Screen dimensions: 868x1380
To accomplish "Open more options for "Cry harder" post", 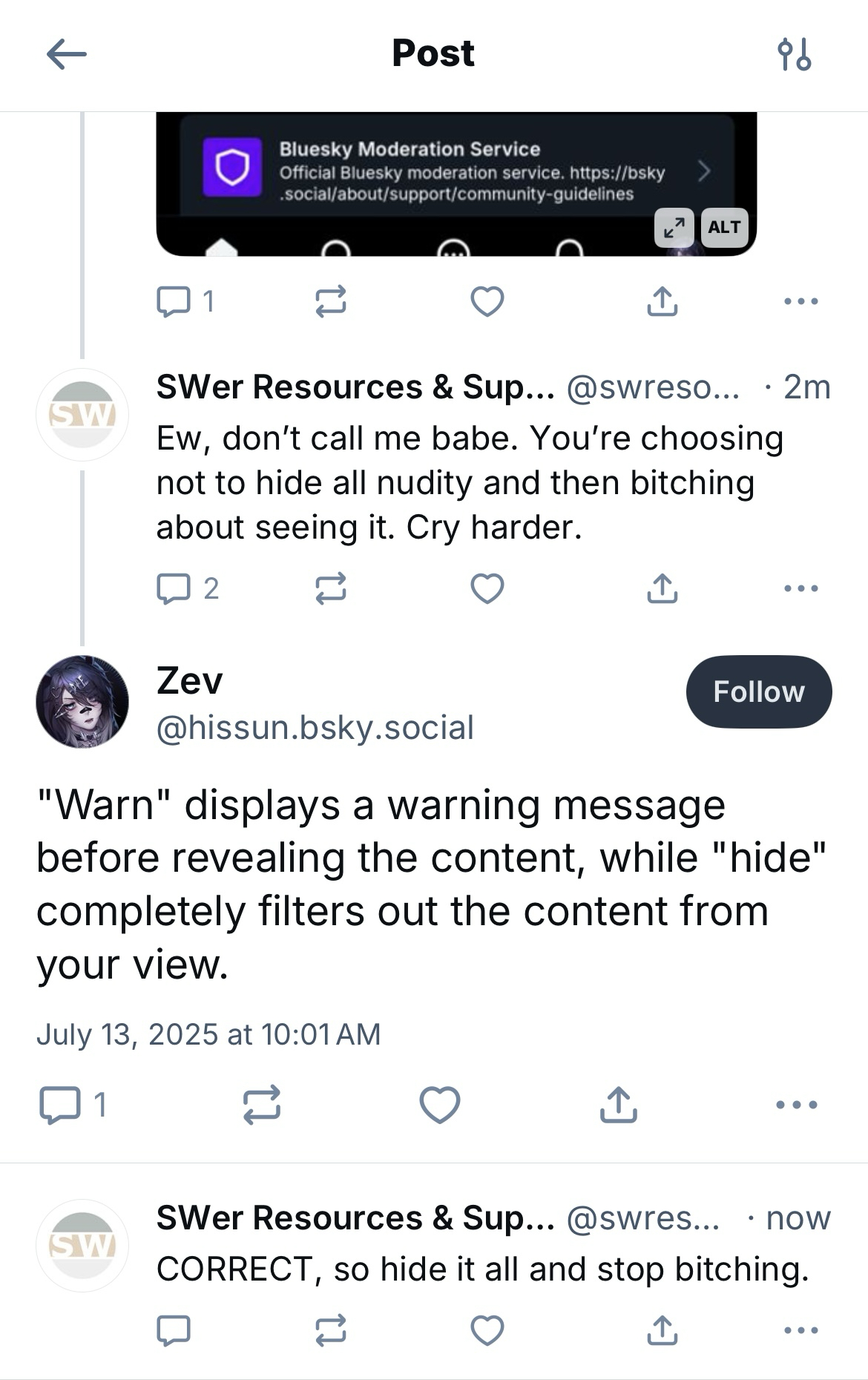I will tap(801, 588).
